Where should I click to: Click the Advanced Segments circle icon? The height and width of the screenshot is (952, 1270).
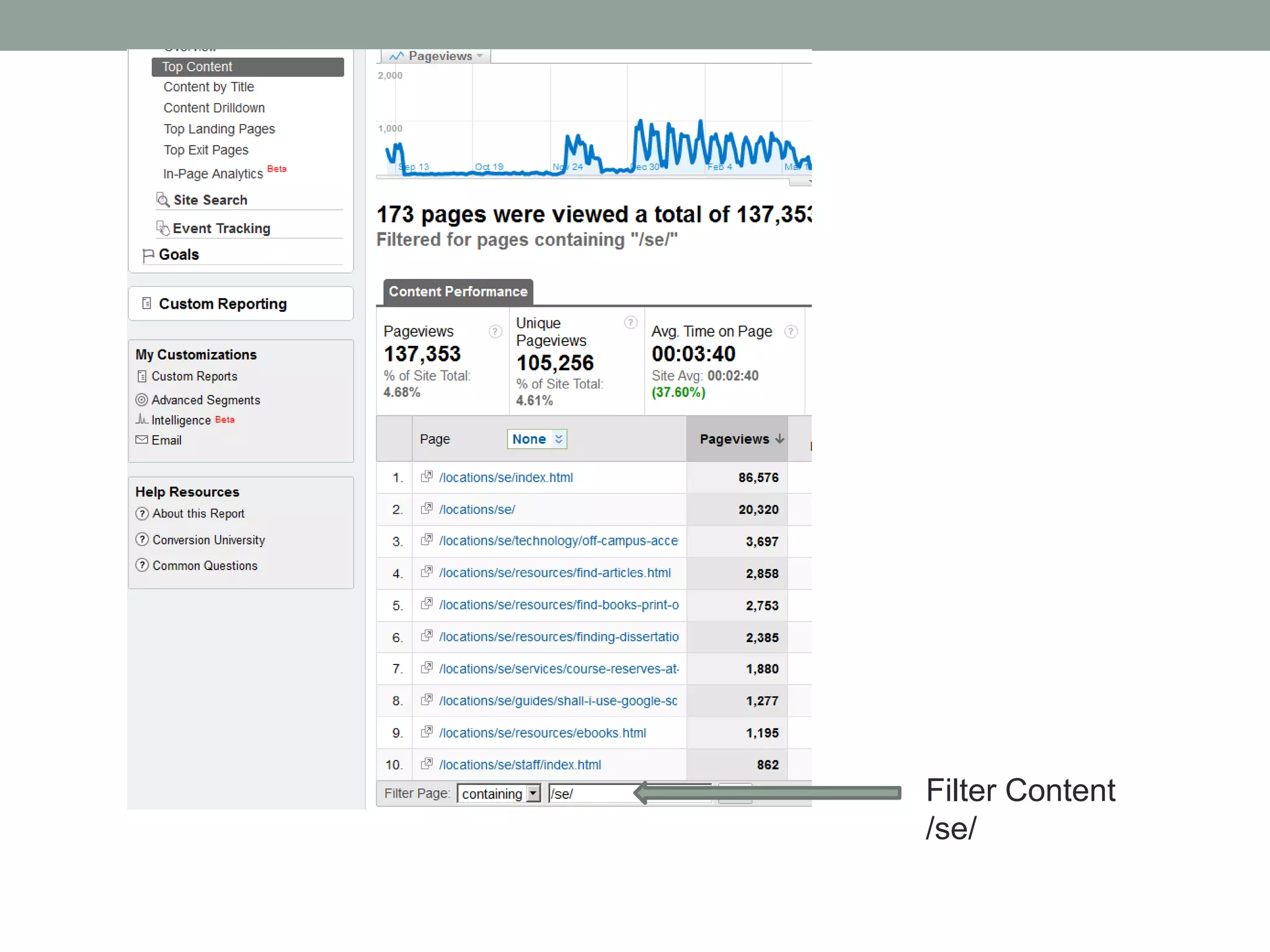point(142,400)
